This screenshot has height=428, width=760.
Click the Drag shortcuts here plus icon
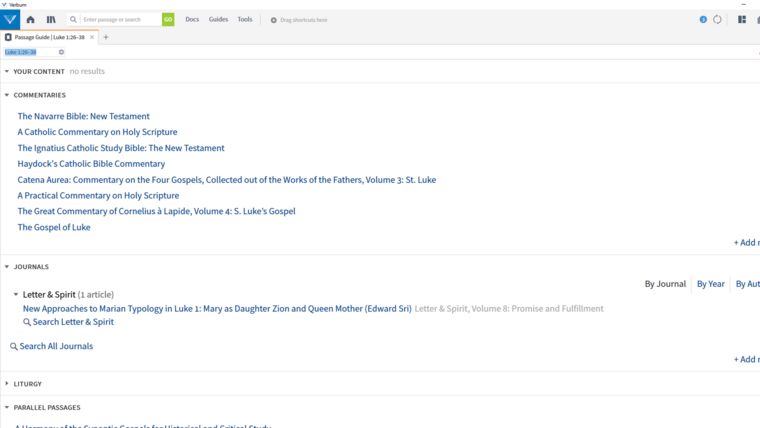point(273,20)
